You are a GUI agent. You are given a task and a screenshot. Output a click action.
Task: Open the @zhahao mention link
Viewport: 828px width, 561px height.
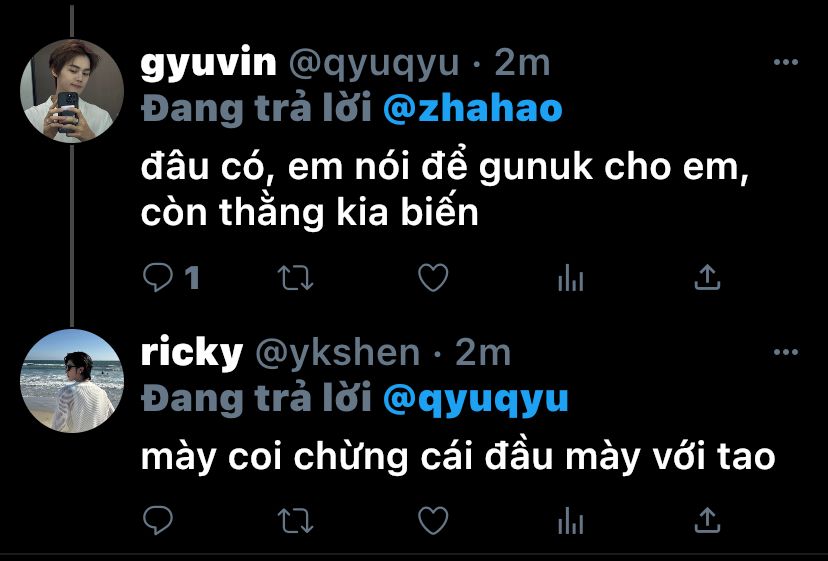pyautogui.click(x=473, y=108)
